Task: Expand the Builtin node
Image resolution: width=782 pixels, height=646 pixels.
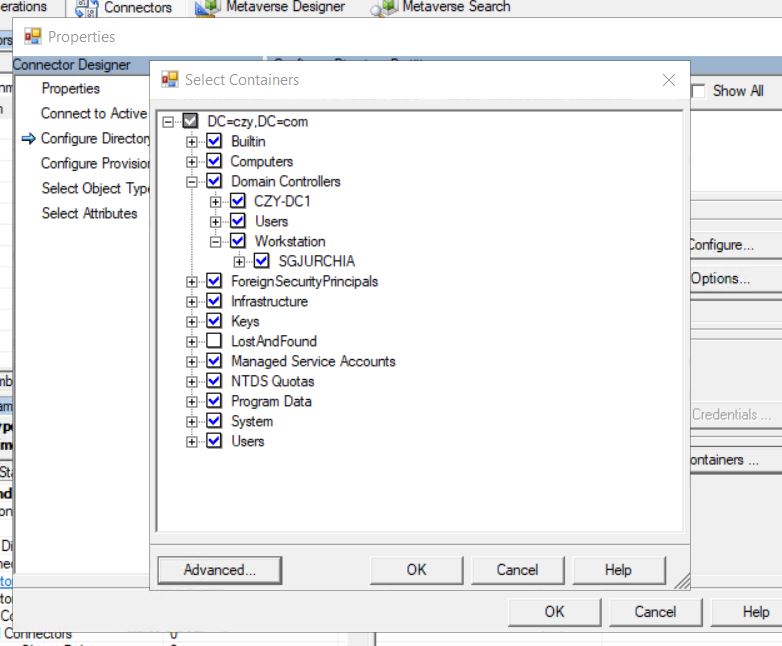Action: tap(192, 142)
